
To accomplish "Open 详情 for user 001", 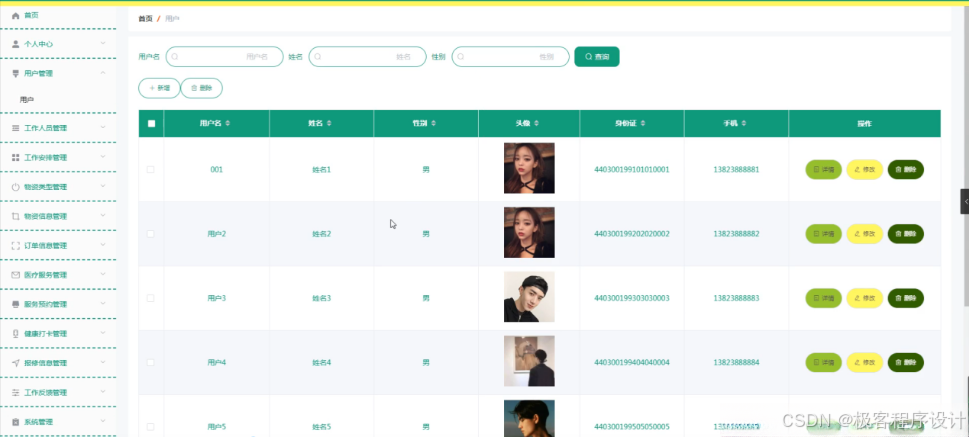I will tap(823, 170).
